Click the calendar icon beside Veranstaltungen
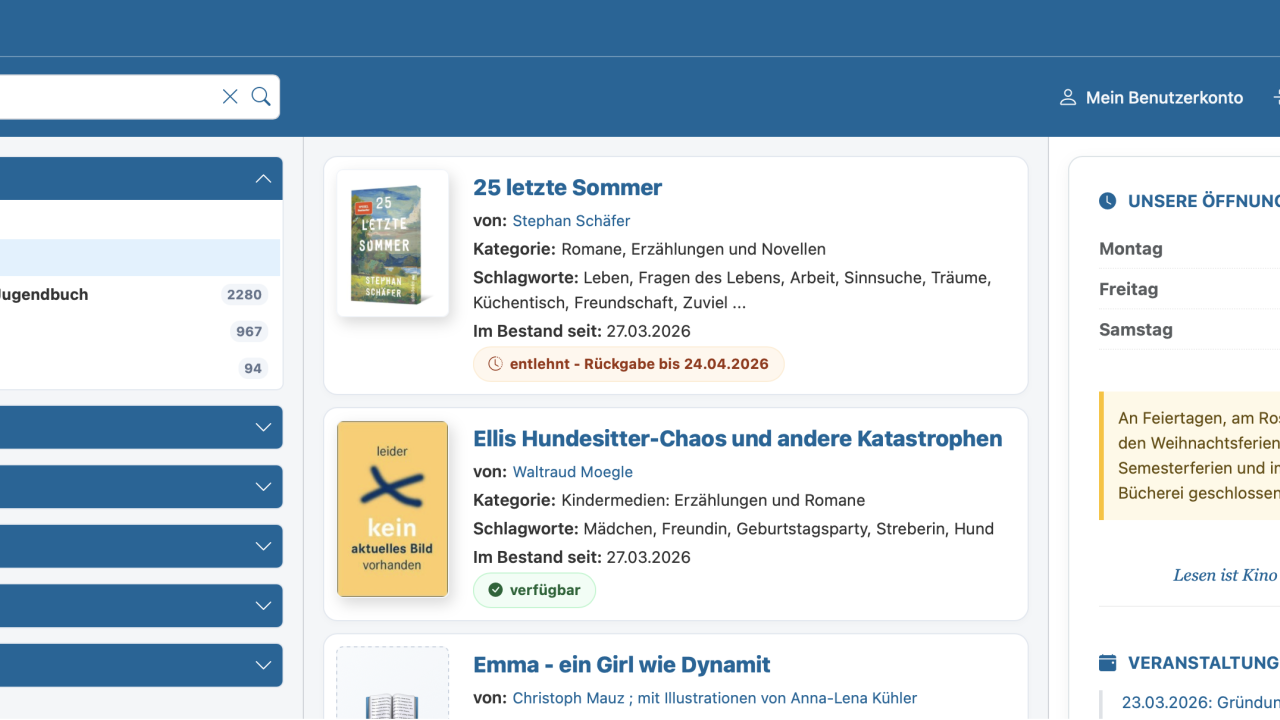Viewport: 1280px width, 720px height. [1107, 663]
